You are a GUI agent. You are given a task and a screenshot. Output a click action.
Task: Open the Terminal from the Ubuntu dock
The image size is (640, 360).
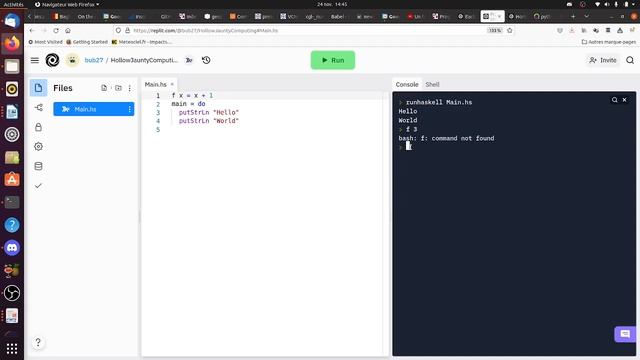click(12, 202)
